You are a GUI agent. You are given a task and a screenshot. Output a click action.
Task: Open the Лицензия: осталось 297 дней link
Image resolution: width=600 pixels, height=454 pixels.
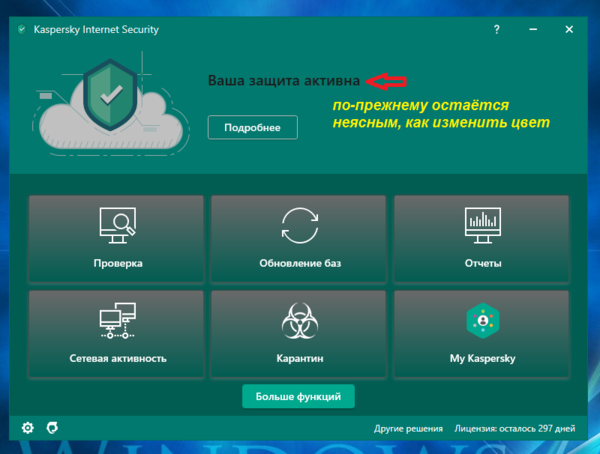(515, 429)
